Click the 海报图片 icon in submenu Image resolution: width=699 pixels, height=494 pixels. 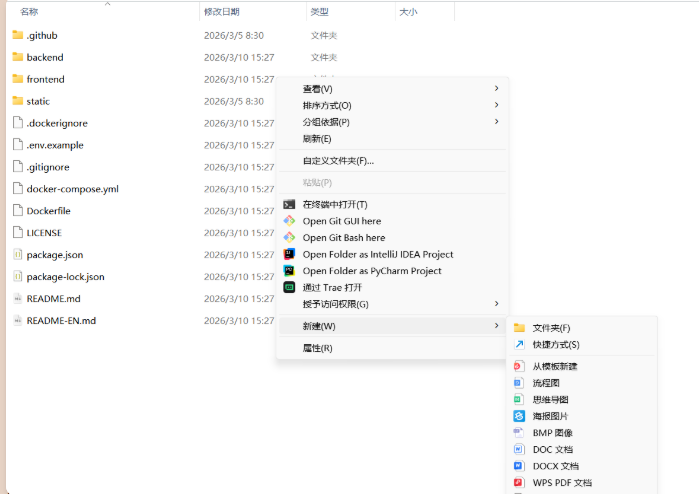(x=519, y=416)
